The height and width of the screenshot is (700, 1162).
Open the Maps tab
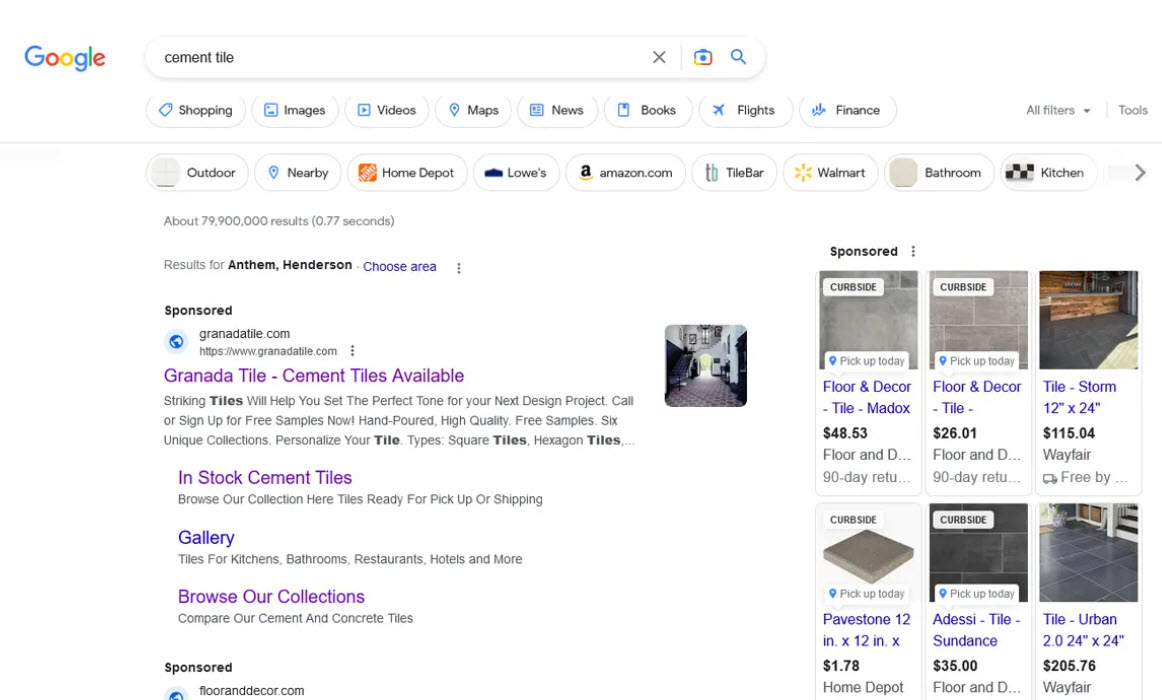click(473, 110)
